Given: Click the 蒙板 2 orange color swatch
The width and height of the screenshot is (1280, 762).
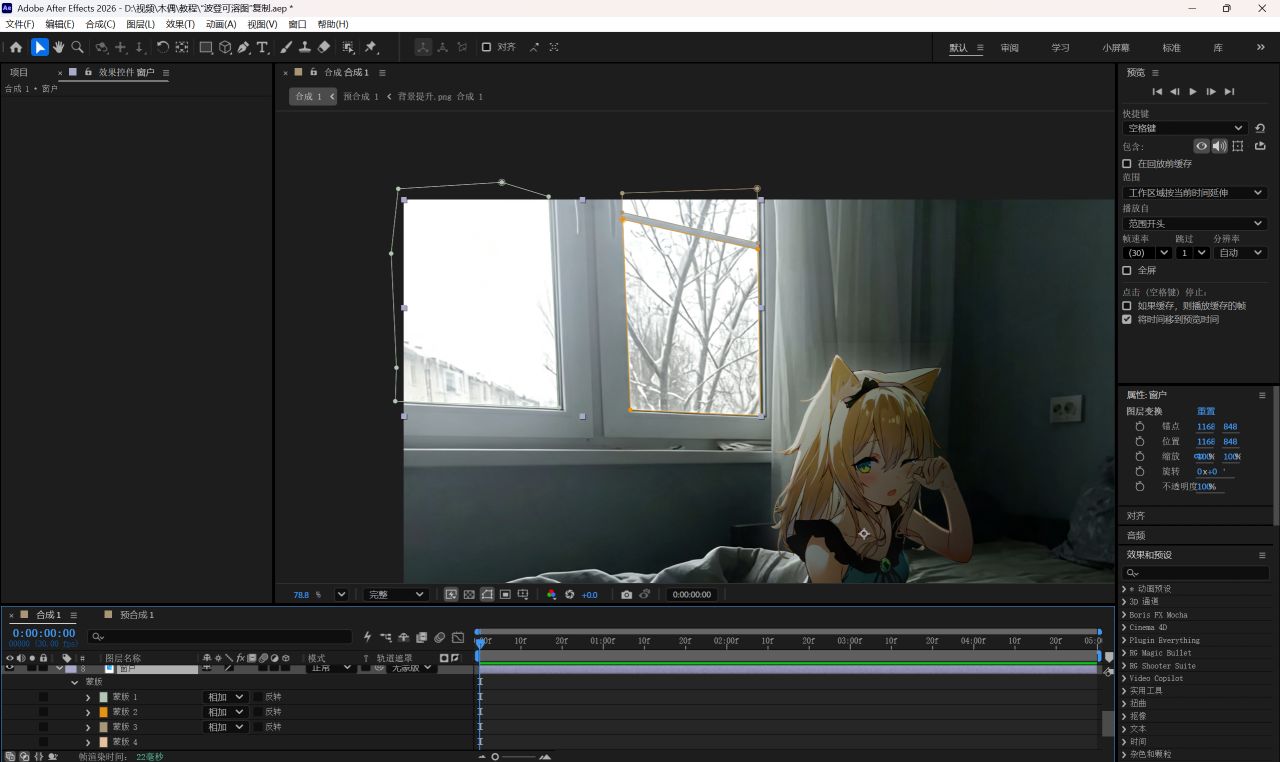Looking at the screenshot, I should (x=103, y=712).
